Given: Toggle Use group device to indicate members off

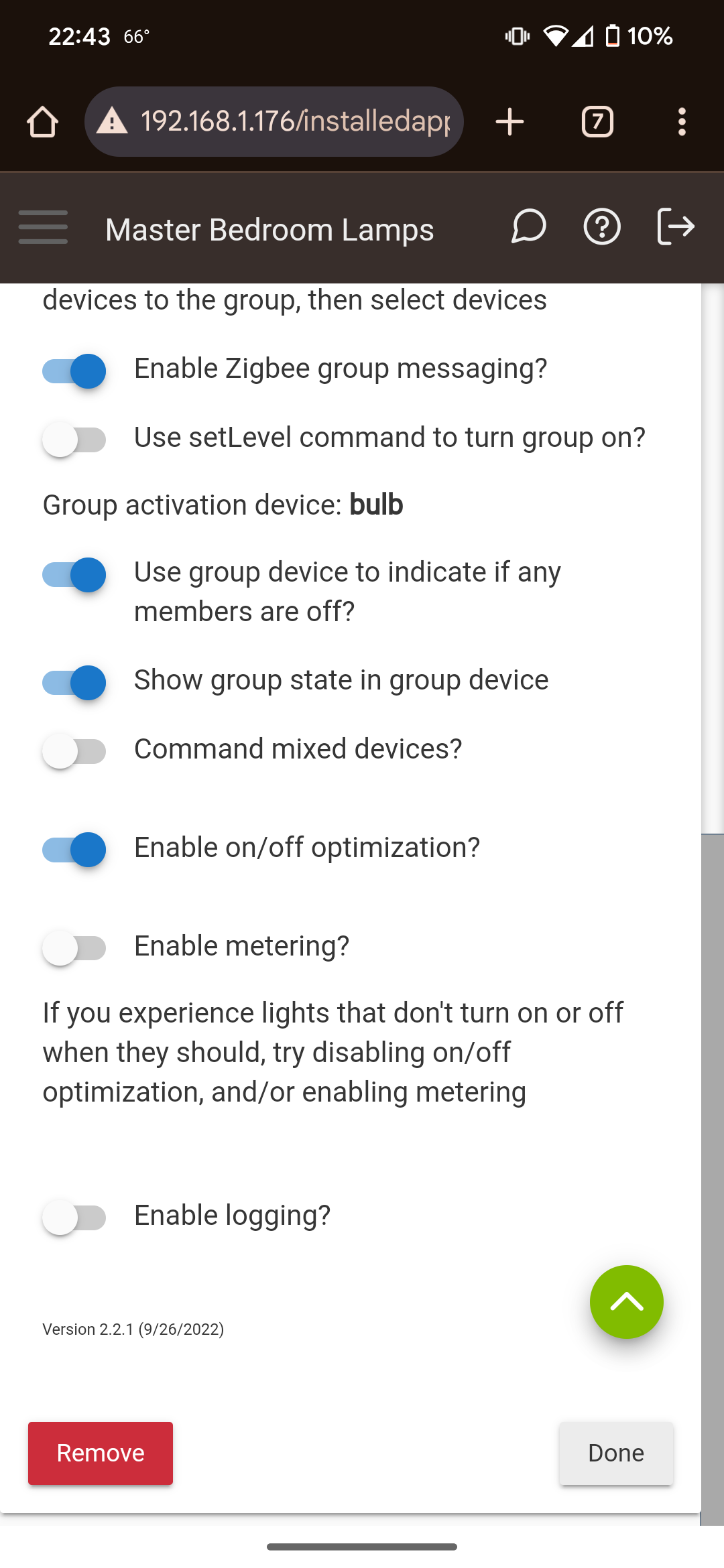Looking at the screenshot, I should point(74,574).
